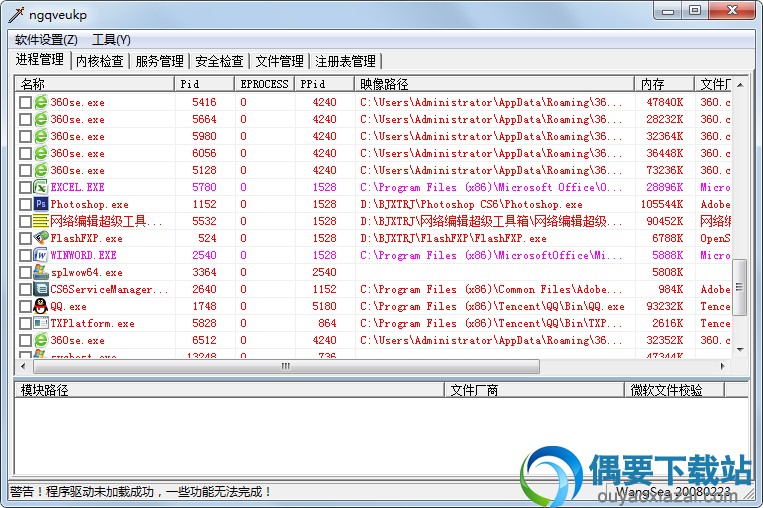Click the horizontal scroll right arrow
This screenshot has width=763, height=508.
(723, 366)
